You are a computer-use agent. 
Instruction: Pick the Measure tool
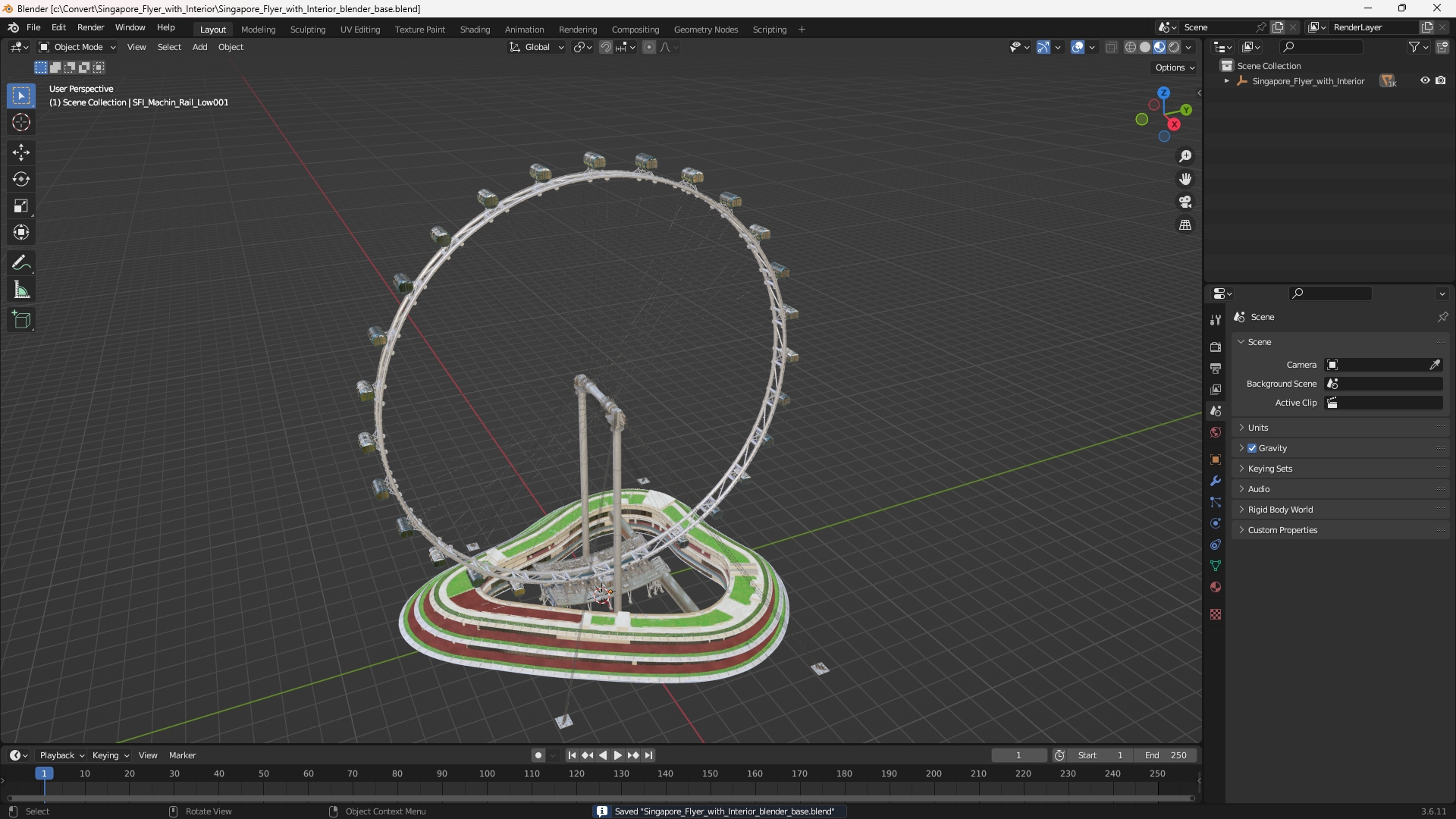click(x=21, y=290)
